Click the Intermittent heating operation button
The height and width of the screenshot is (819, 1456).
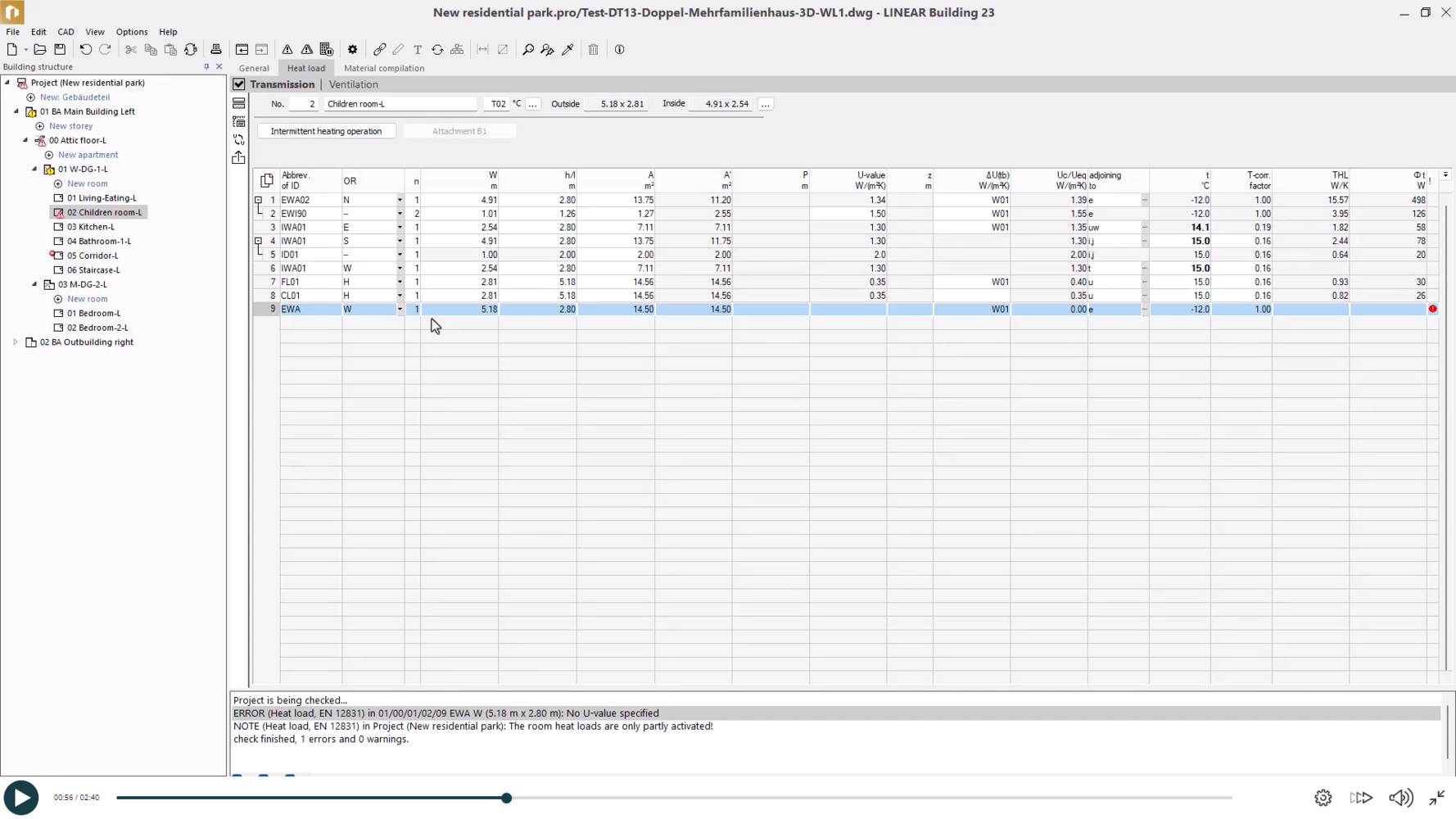pyautogui.click(x=326, y=131)
